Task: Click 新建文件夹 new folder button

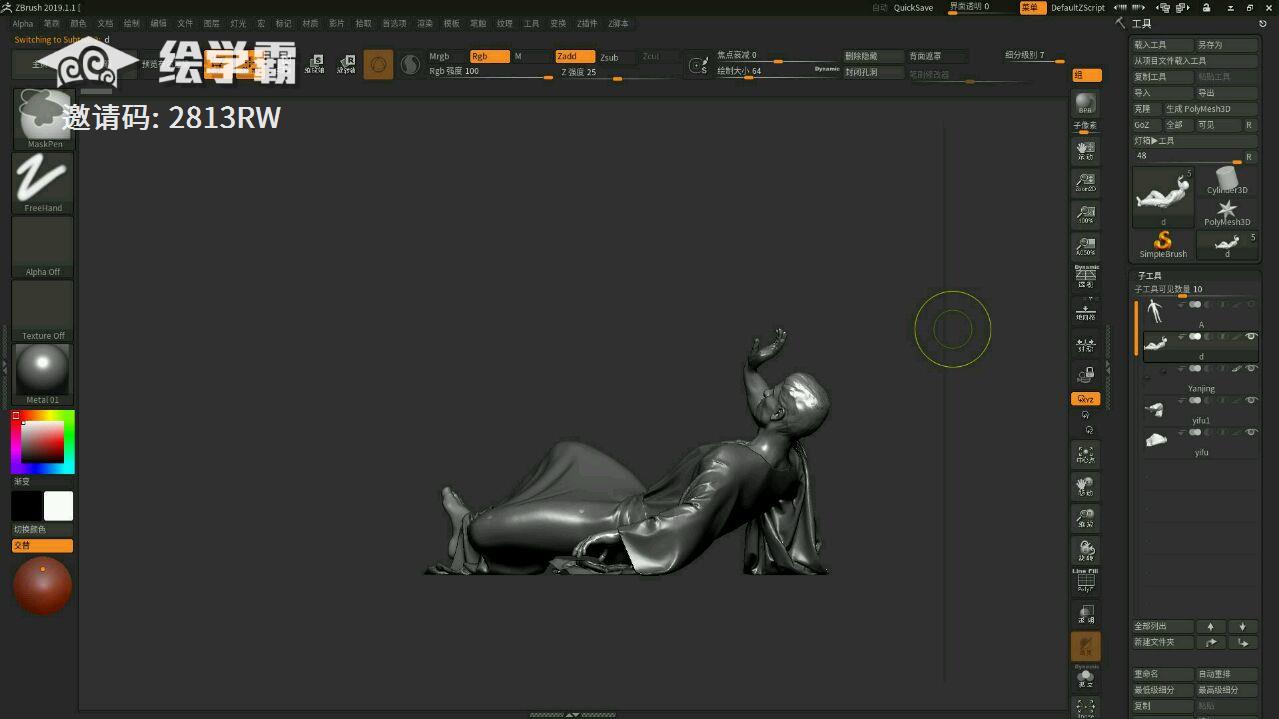Action: click(1163, 642)
